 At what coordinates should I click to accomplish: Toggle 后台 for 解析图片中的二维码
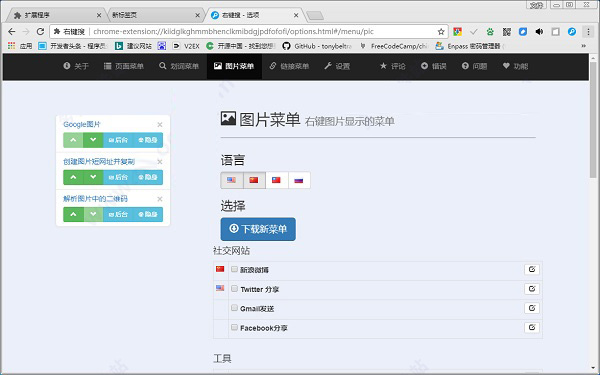click(118, 214)
